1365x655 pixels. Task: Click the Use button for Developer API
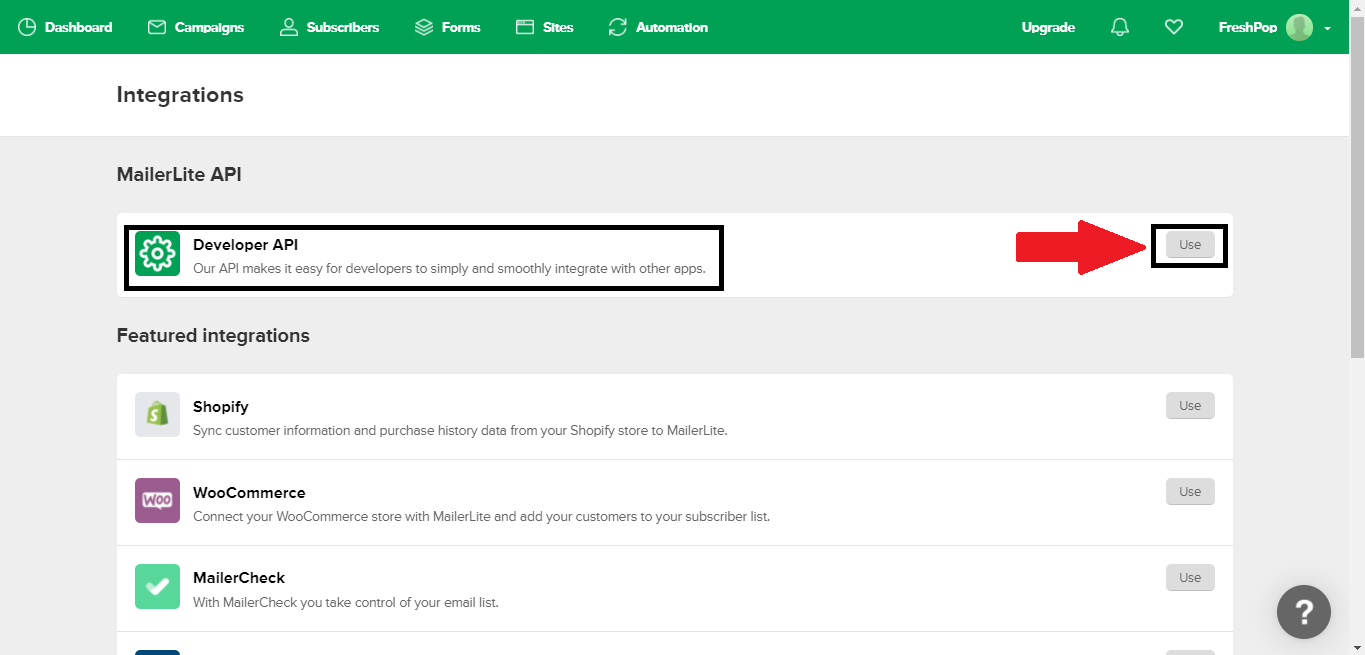(1190, 245)
